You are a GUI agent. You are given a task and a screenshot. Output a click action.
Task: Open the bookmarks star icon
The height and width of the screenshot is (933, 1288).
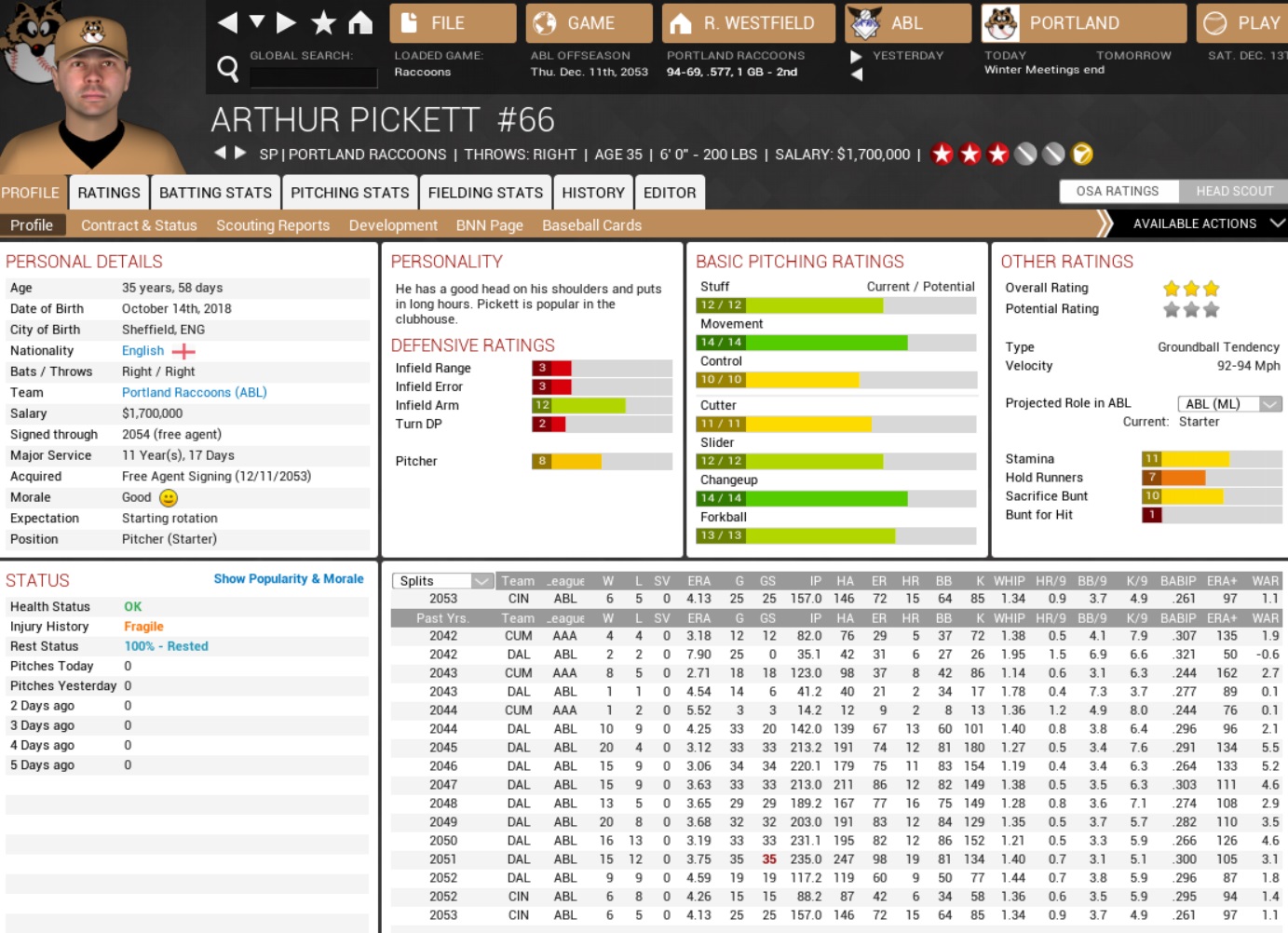pos(323,22)
